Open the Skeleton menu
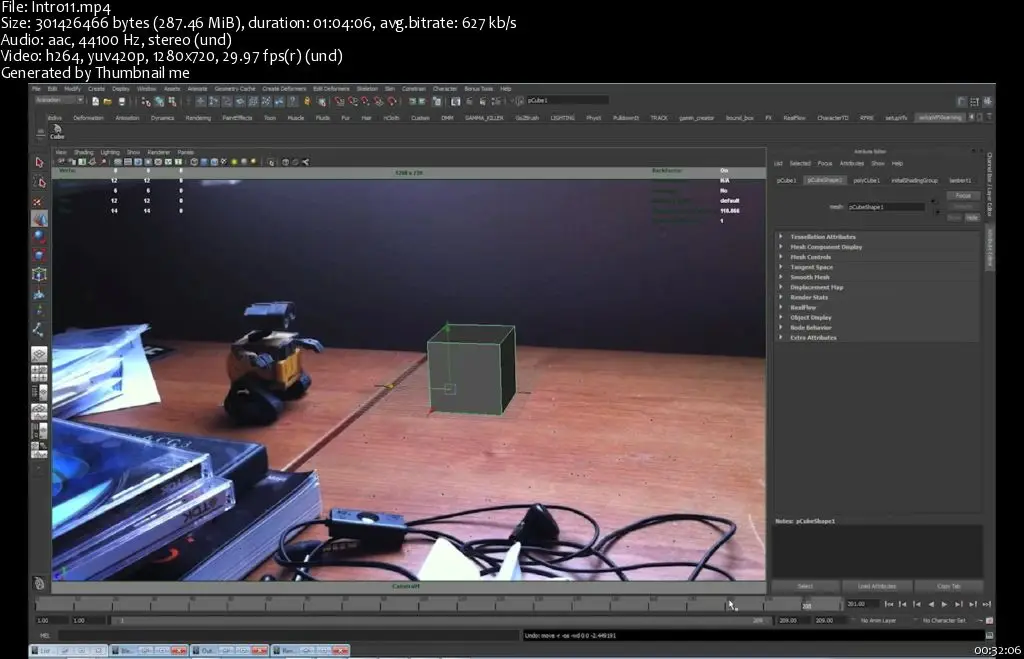This screenshot has height=659, width=1024. pyautogui.click(x=367, y=89)
